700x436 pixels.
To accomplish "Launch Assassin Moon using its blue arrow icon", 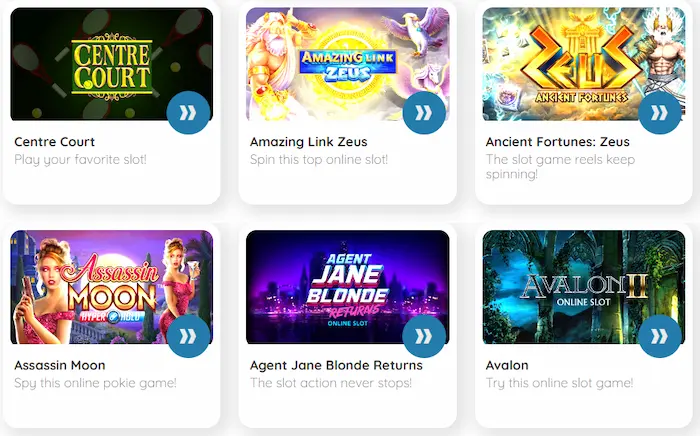I will coord(188,336).
